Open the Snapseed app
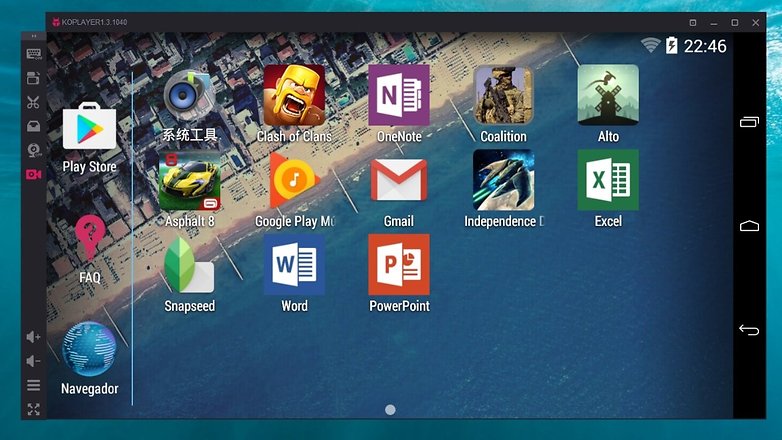Screen dimensions: 782x440 (189, 265)
